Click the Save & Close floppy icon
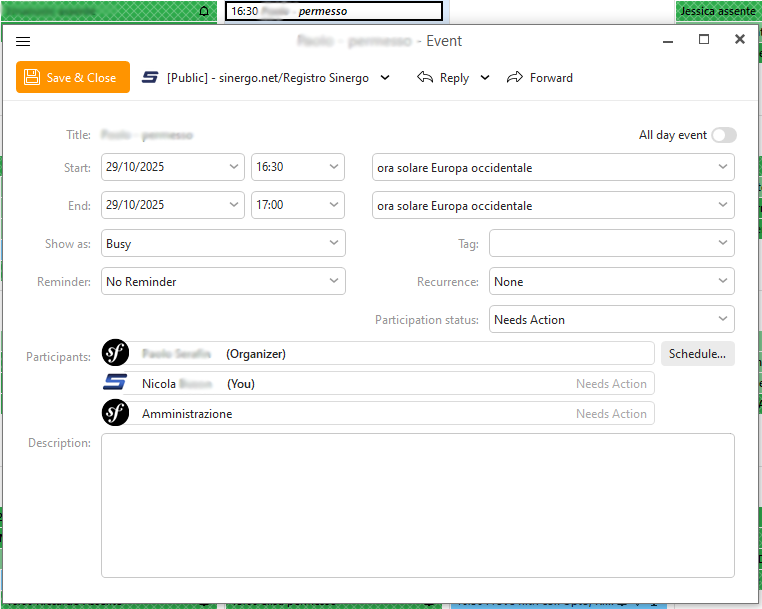The height and width of the screenshot is (609, 762). (x=32, y=78)
